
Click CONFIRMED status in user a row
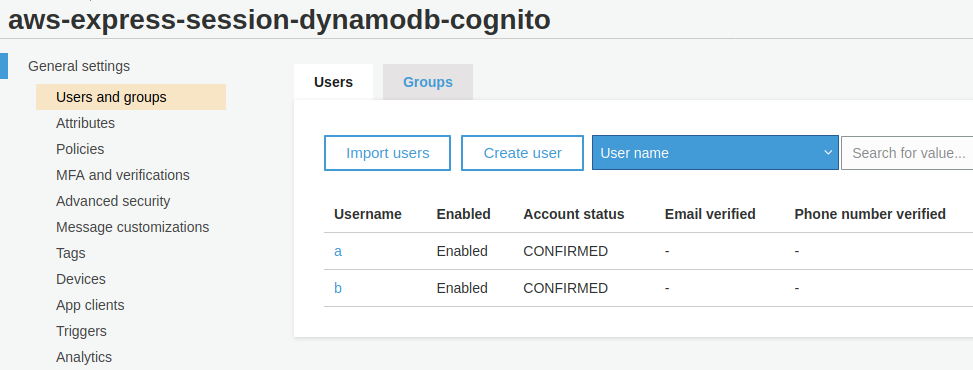coord(565,251)
